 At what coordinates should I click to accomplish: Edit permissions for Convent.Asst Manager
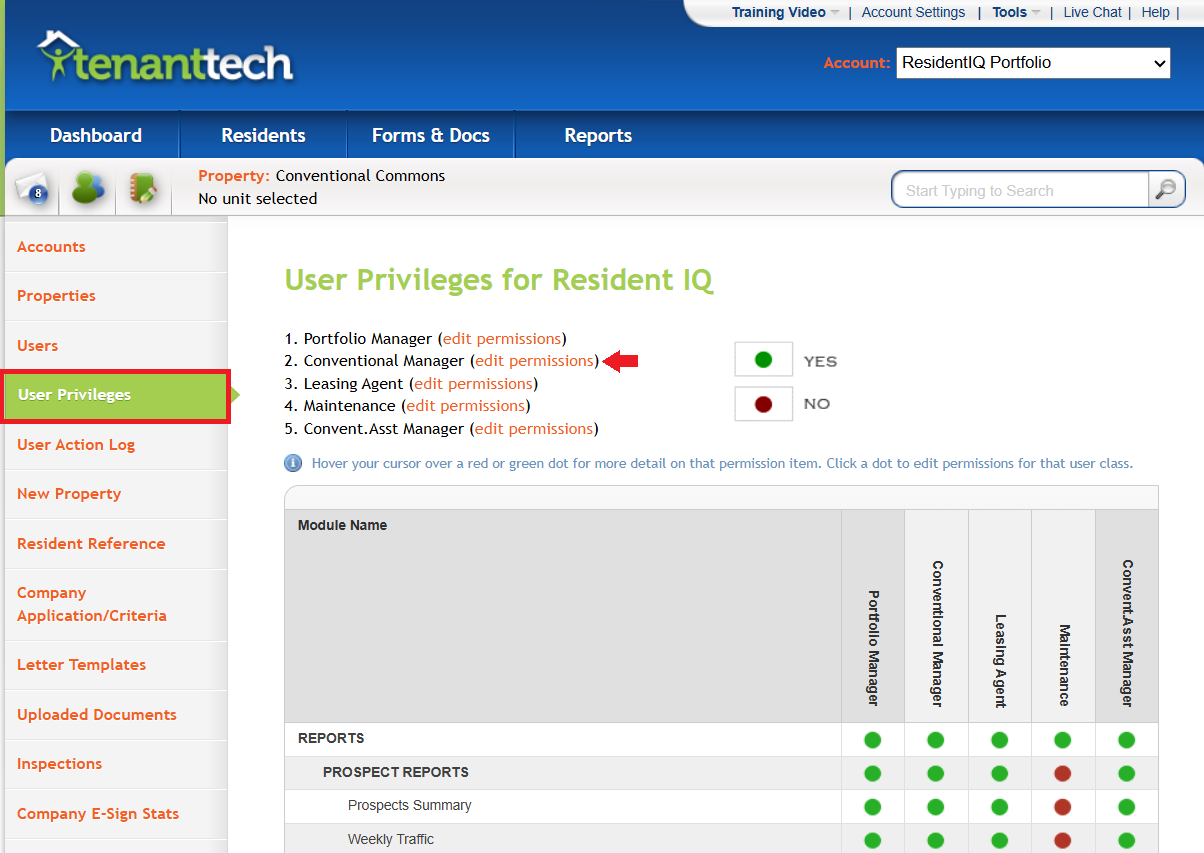click(534, 429)
